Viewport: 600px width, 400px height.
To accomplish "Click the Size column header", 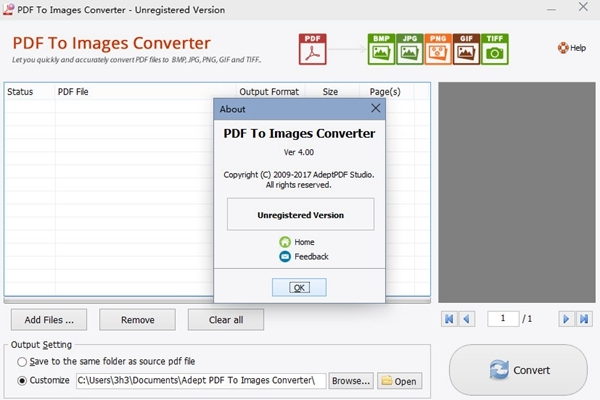I will pos(332,92).
